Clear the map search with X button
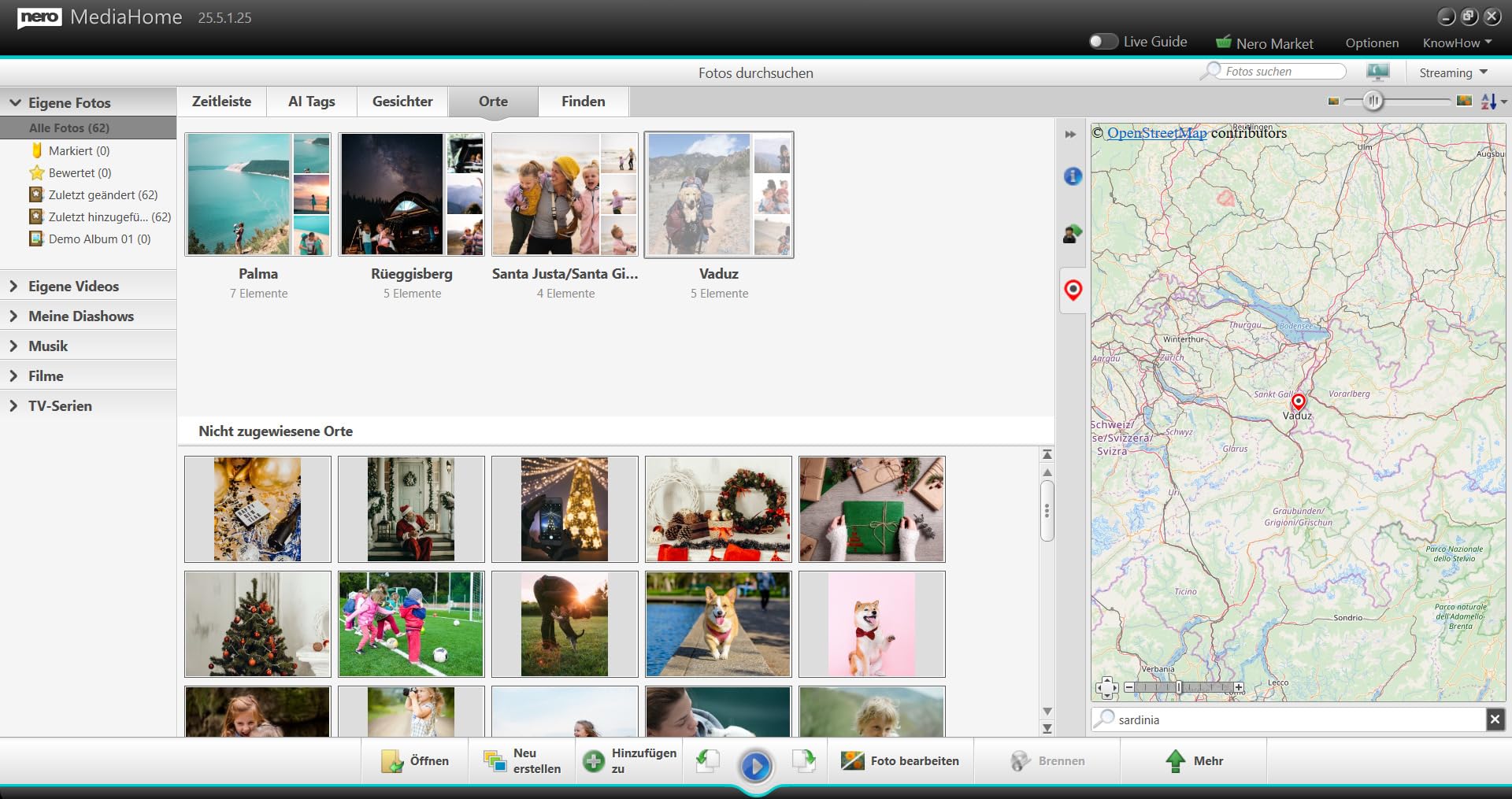Screen dimensions: 1512x799 pyautogui.click(x=1495, y=719)
